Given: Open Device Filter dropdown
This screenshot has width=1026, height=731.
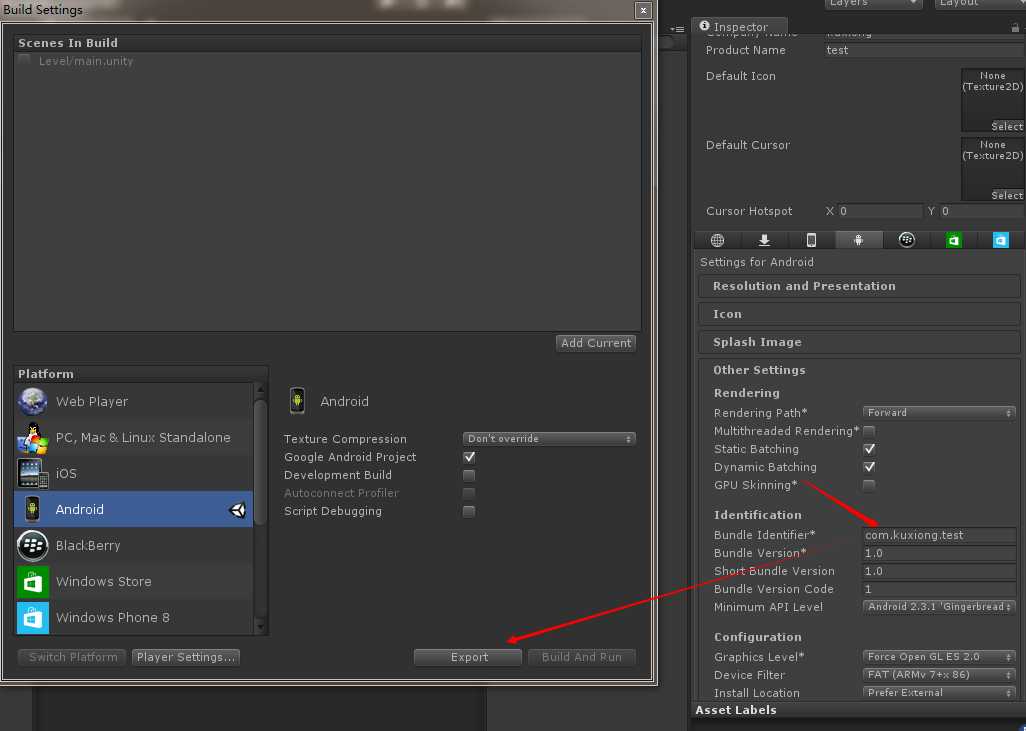Looking at the screenshot, I should coord(939,674).
